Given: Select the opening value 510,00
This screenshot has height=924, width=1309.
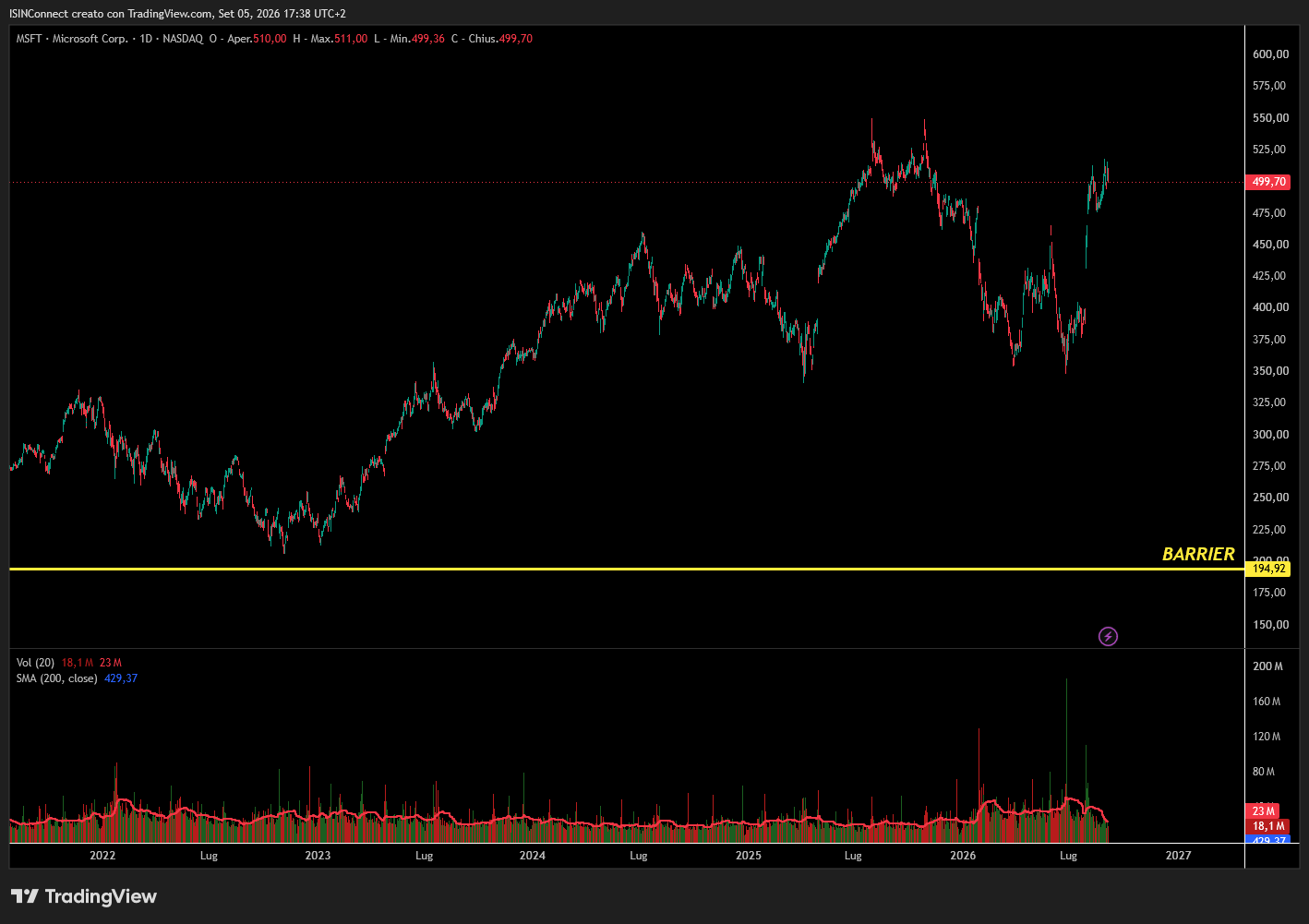Looking at the screenshot, I should tap(270, 39).
